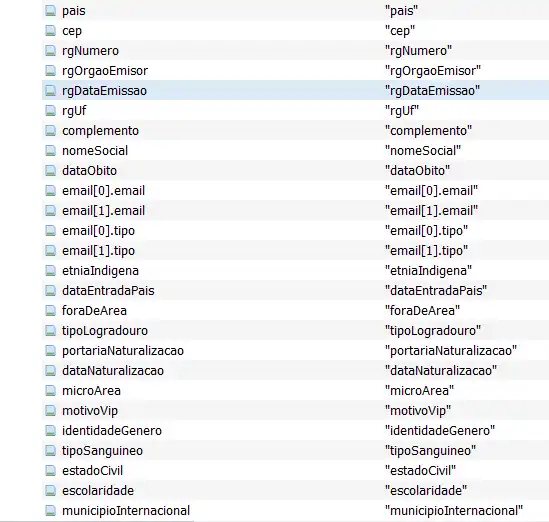Screen dimensions: 549x522
Task: Select the dataEntradaPais field name
Action: [x=108, y=291]
